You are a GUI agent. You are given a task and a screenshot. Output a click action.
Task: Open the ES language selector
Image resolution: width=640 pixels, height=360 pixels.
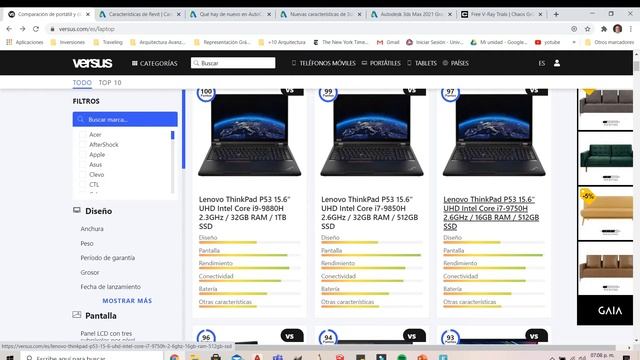542,63
